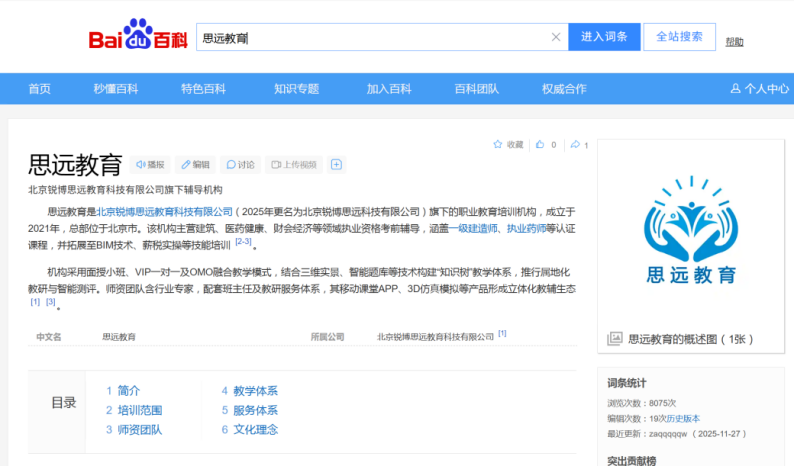This screenshot has width=795, height=467.
Task: Click the 进入词条 button
Action: point(603,37)
